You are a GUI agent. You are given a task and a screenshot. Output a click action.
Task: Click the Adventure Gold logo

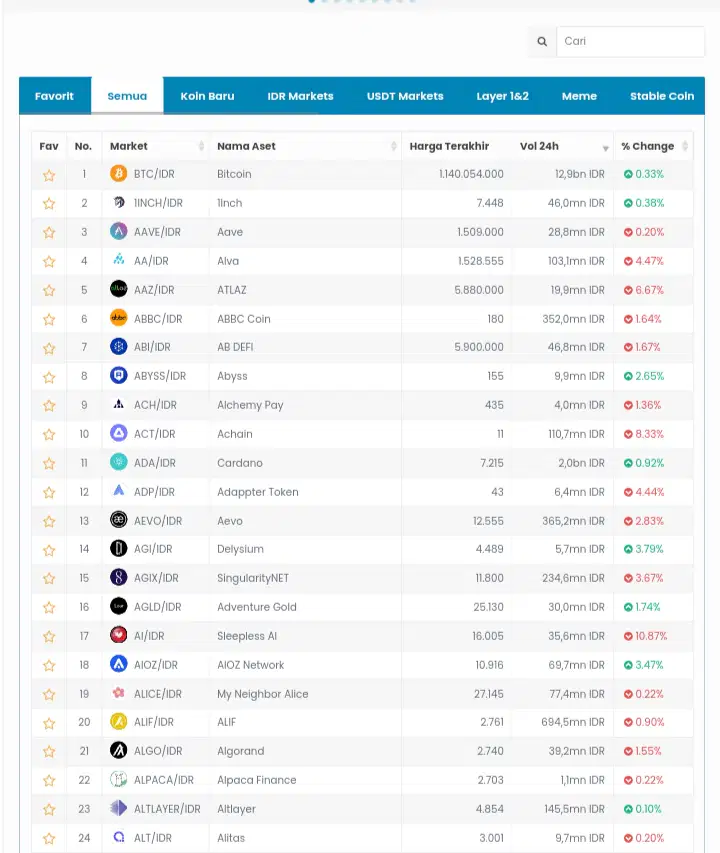(119, 606)
